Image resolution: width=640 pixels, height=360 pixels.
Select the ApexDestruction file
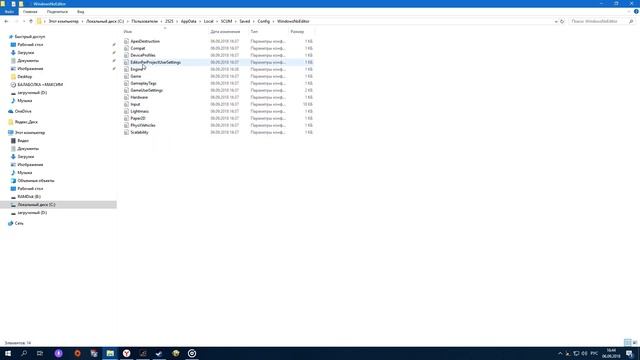click(x=145, y=41)
